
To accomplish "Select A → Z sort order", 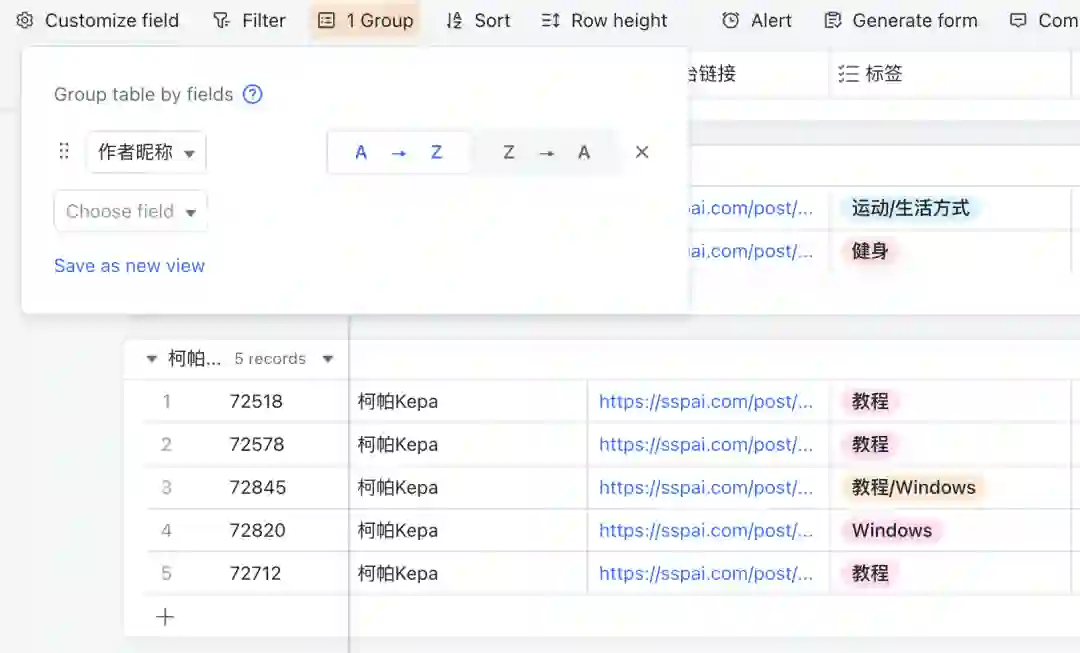I will click(399, 152).
